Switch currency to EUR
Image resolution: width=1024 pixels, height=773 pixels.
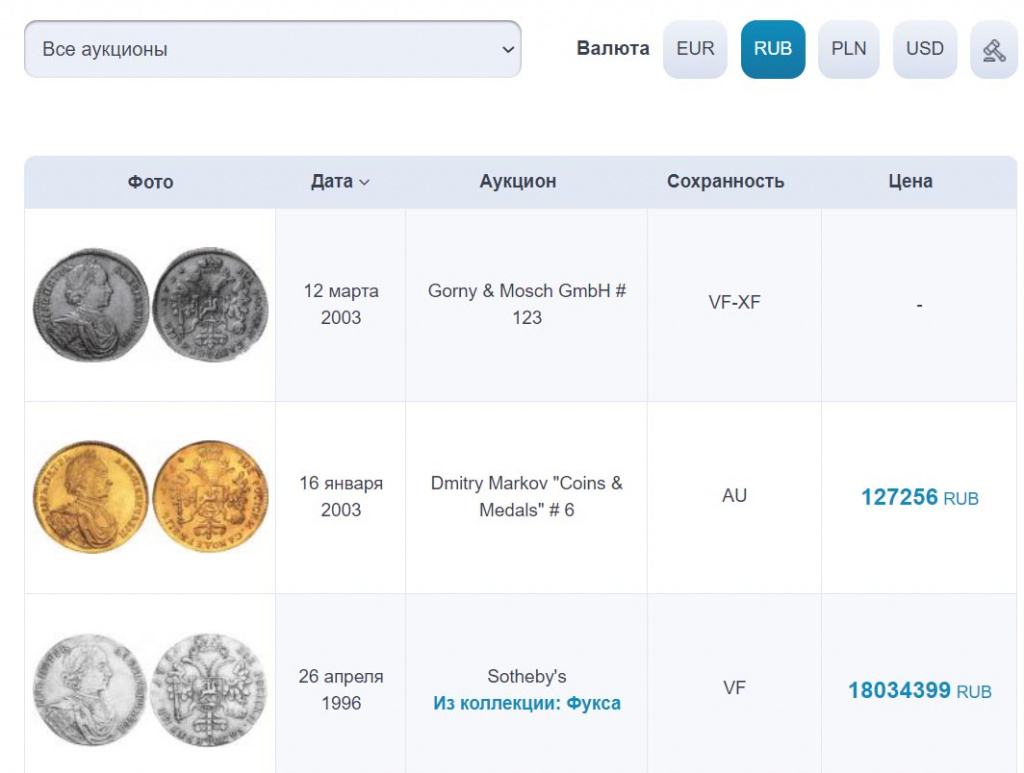[695, 49]
